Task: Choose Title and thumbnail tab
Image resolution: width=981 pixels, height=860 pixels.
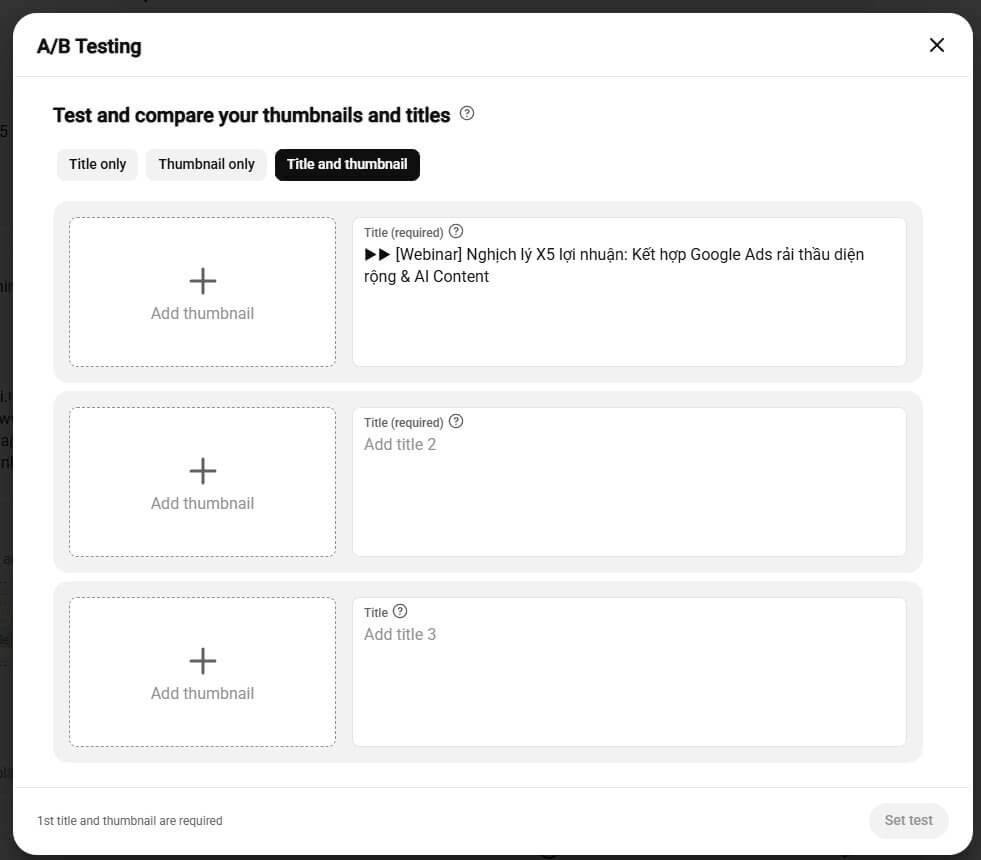Action: click(347, 164)
